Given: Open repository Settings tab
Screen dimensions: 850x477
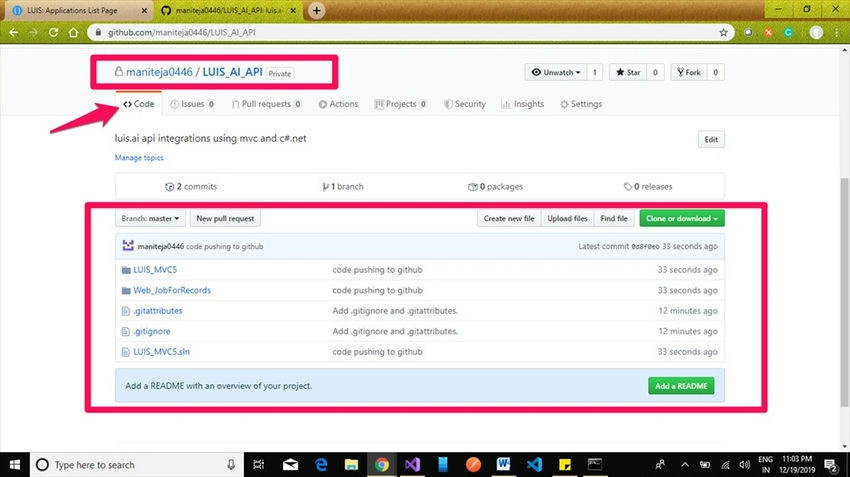Looking at the screenshot, I should coord(581,104).
